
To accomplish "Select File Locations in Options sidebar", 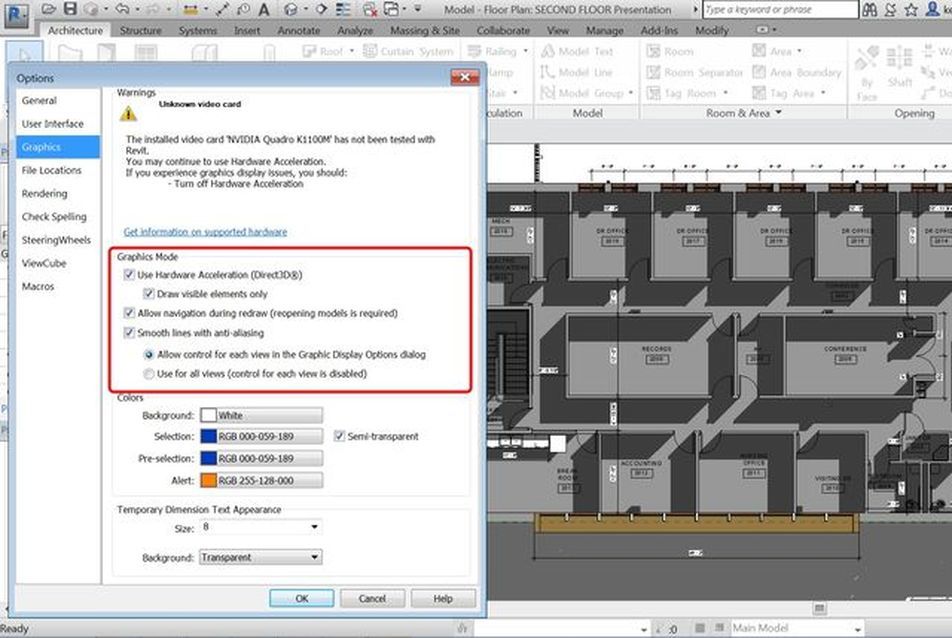I will tap(58, 171).
